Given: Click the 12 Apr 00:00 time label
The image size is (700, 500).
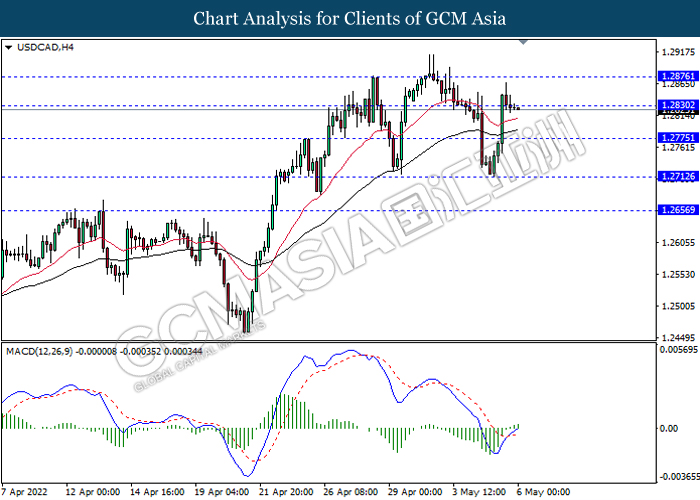Looking at the screenshot, I should coord(93,492).
